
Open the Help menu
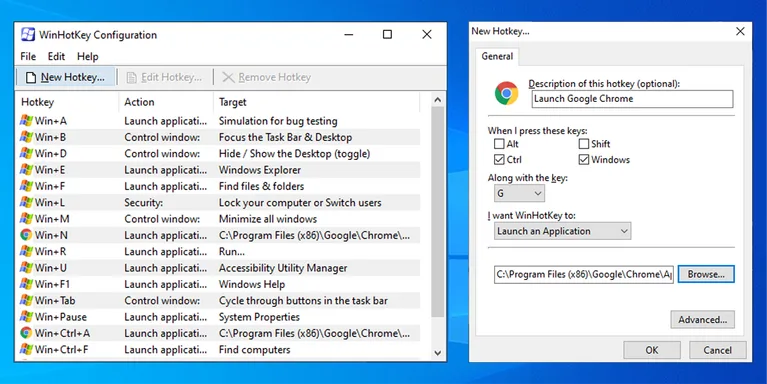click(x=88, y=56)
